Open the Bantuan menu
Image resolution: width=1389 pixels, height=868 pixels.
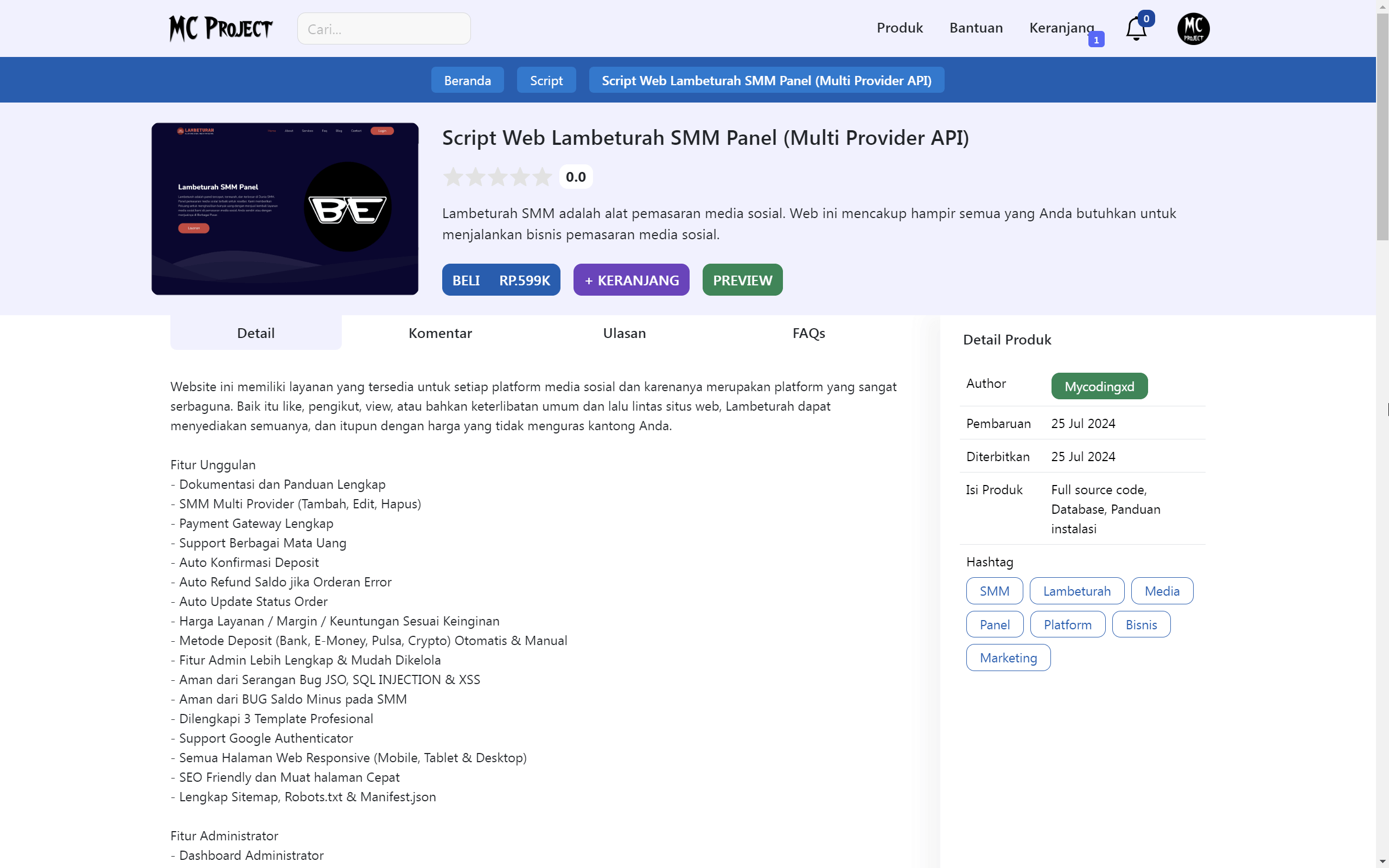(976, 28)
